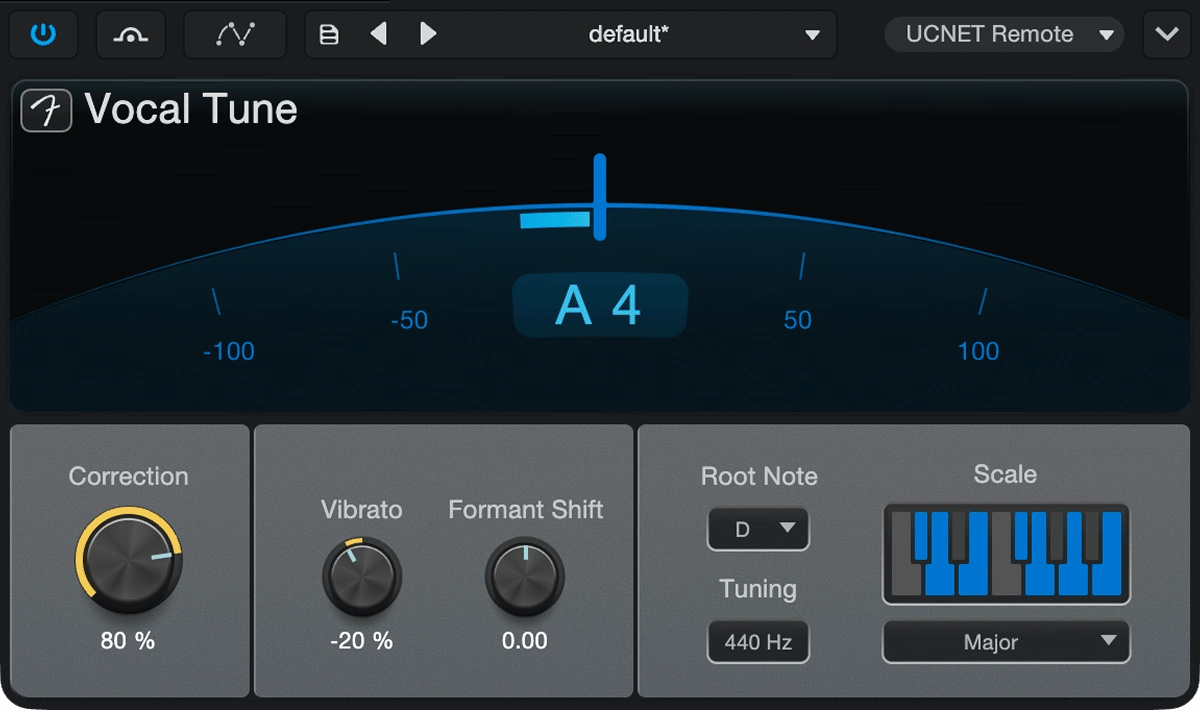Go to next preset arrow
The image size is (1200, 710).
pyautogui.click(x=428, y=34)
